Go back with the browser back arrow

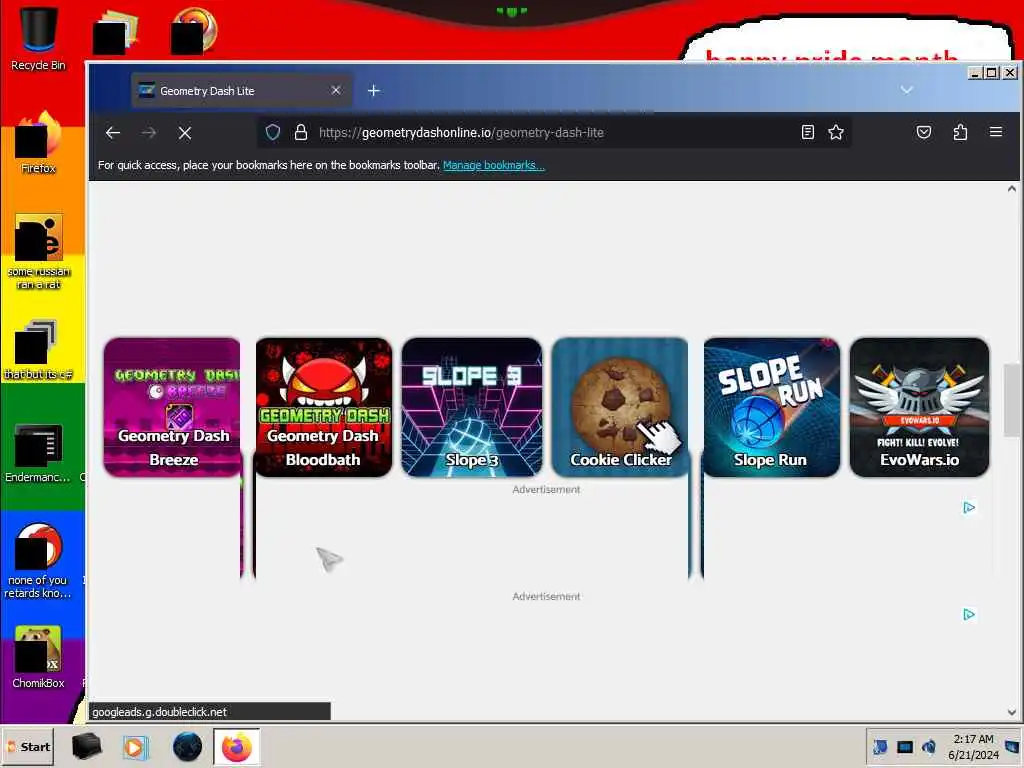pos(113,133)
